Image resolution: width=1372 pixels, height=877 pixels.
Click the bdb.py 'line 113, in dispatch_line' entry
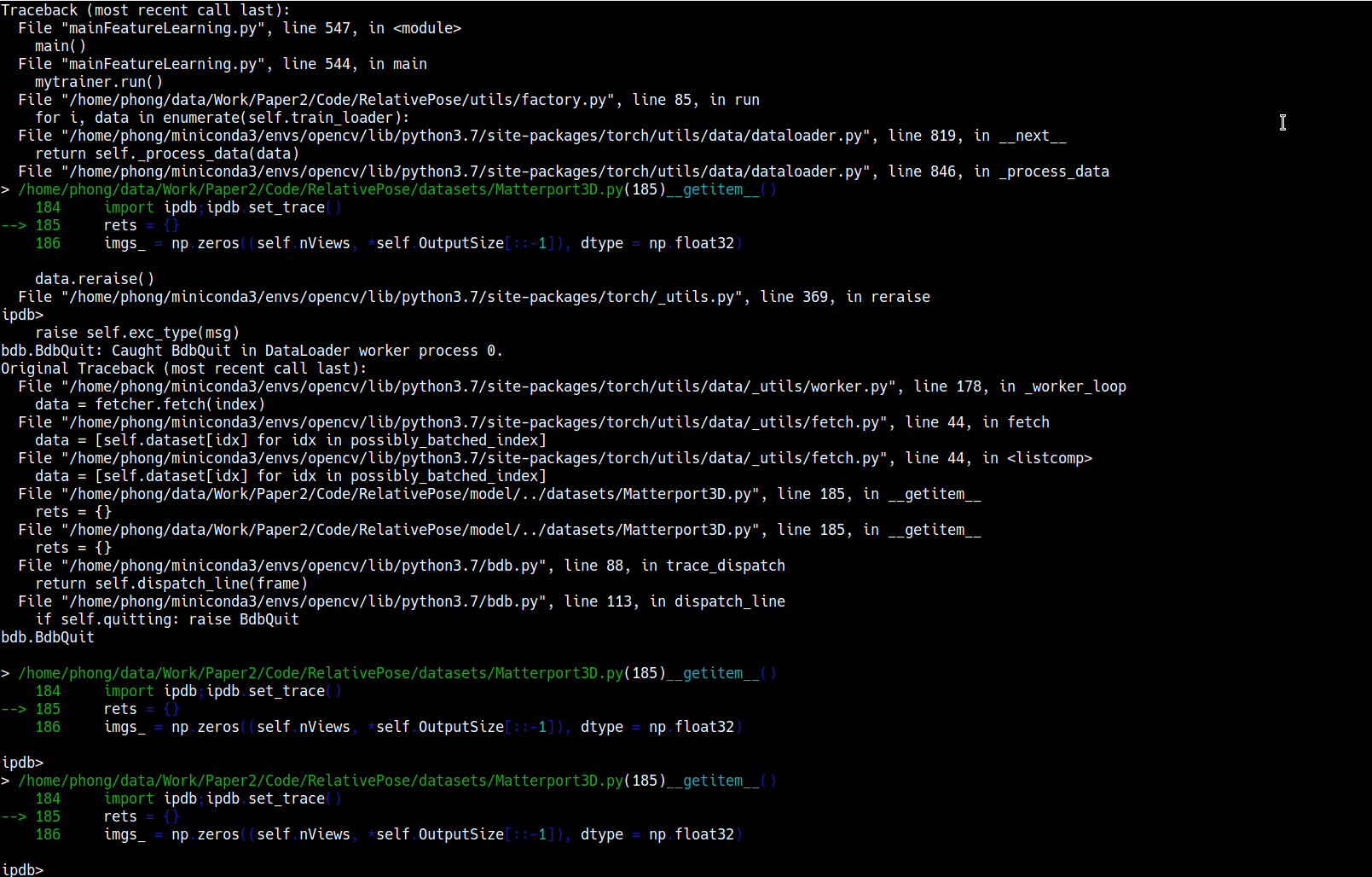pyautogui.click(x=402, y=601)
